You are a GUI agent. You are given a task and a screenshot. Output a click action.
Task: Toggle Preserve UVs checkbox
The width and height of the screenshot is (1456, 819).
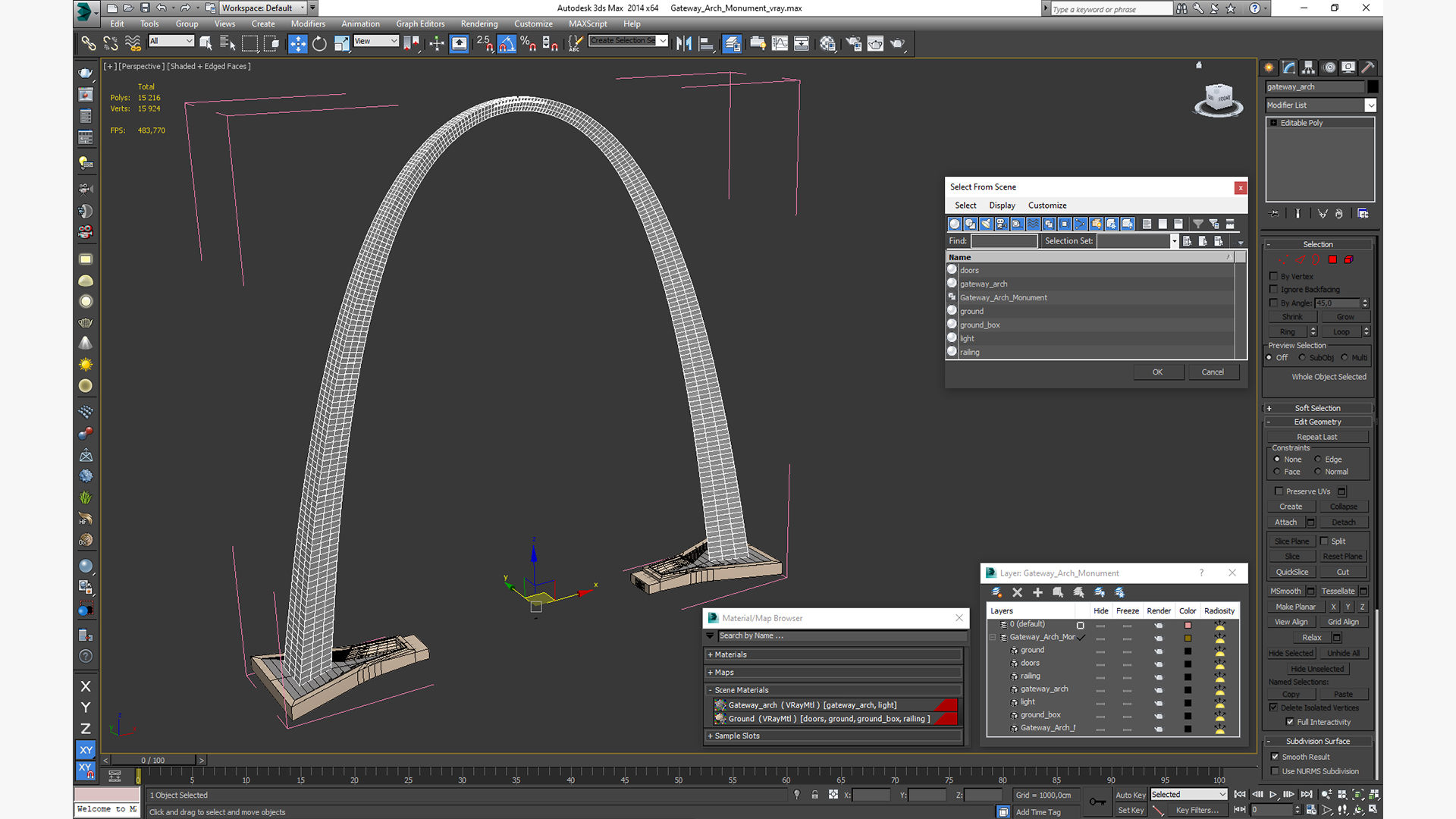1279,491
